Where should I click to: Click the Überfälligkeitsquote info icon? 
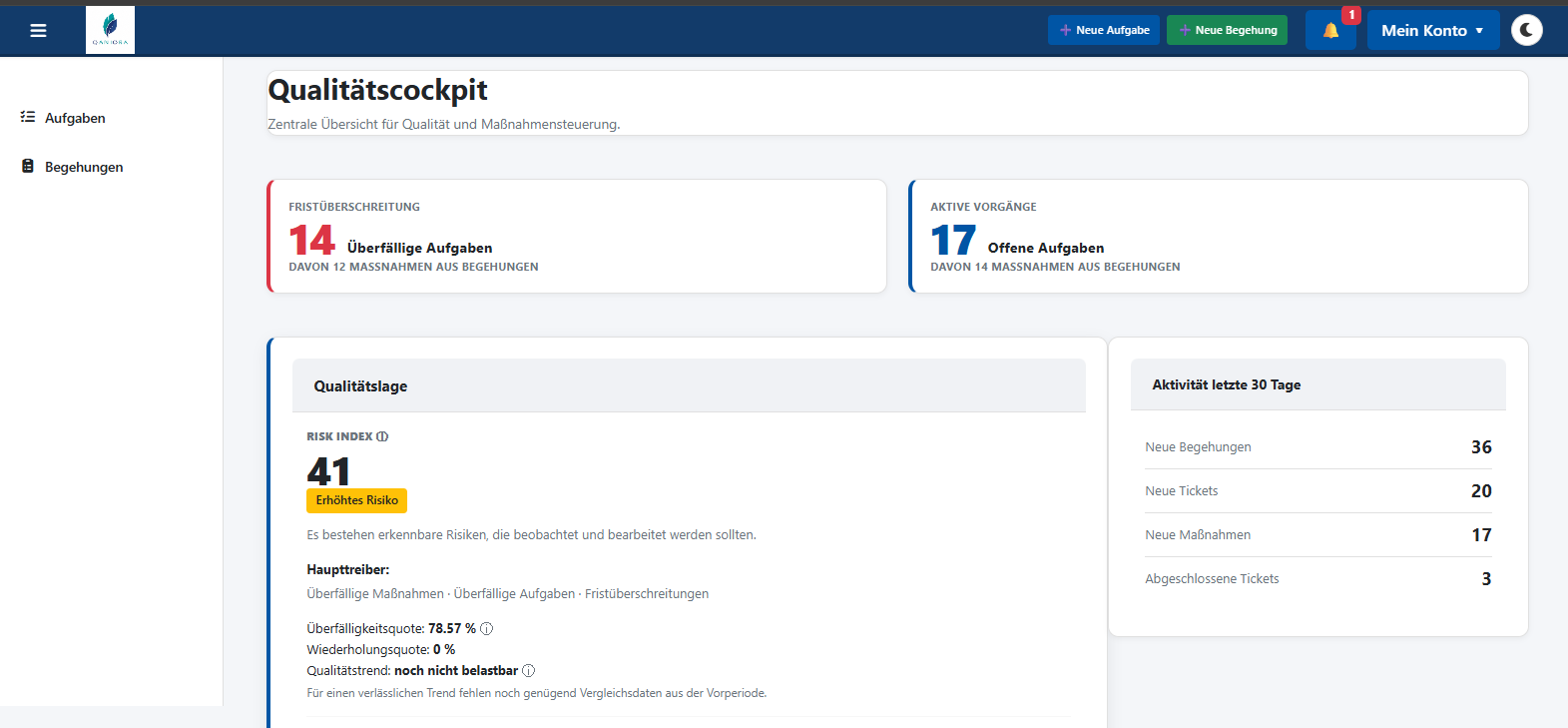pos(486,628)
